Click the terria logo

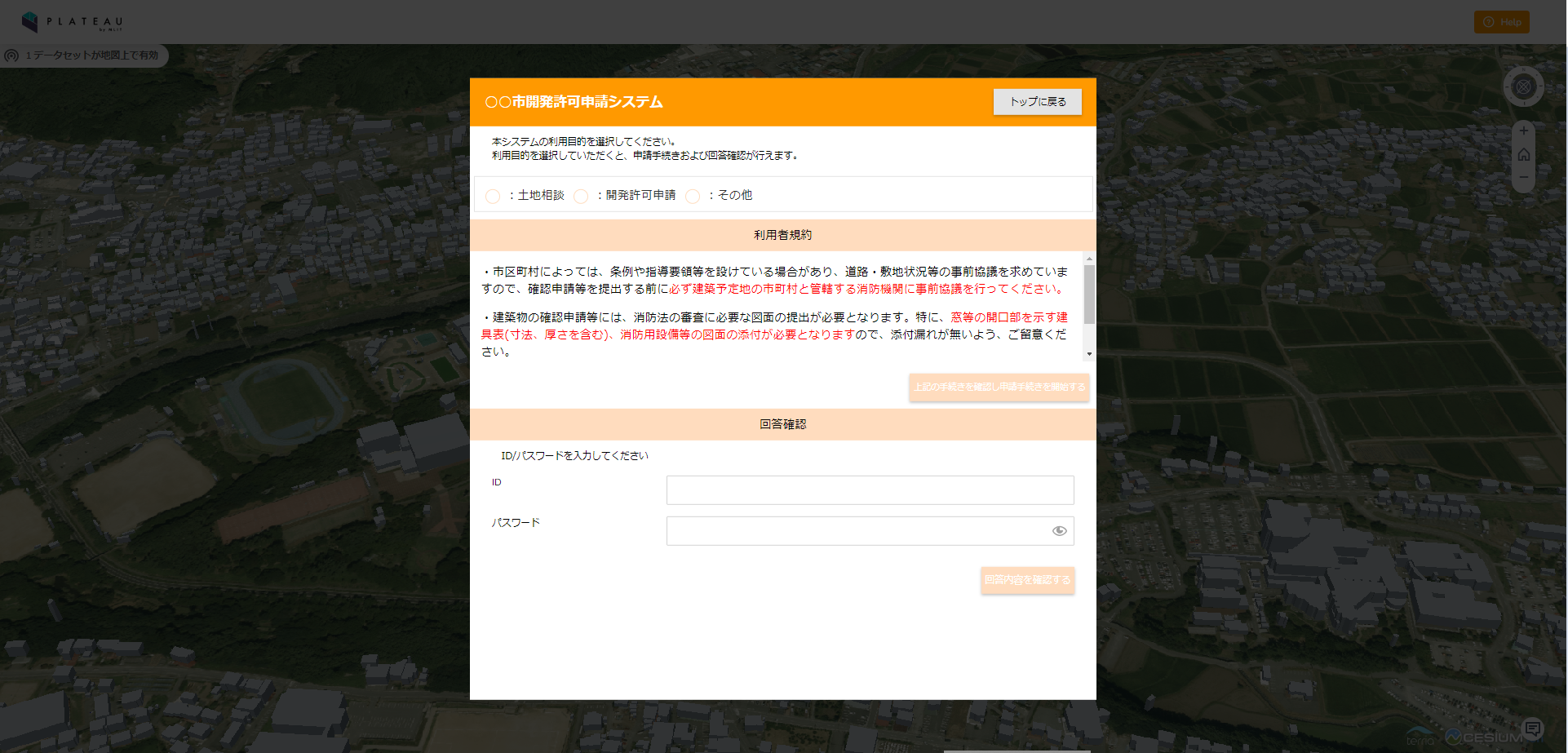pyautogui.click(x=1420, y=737)
